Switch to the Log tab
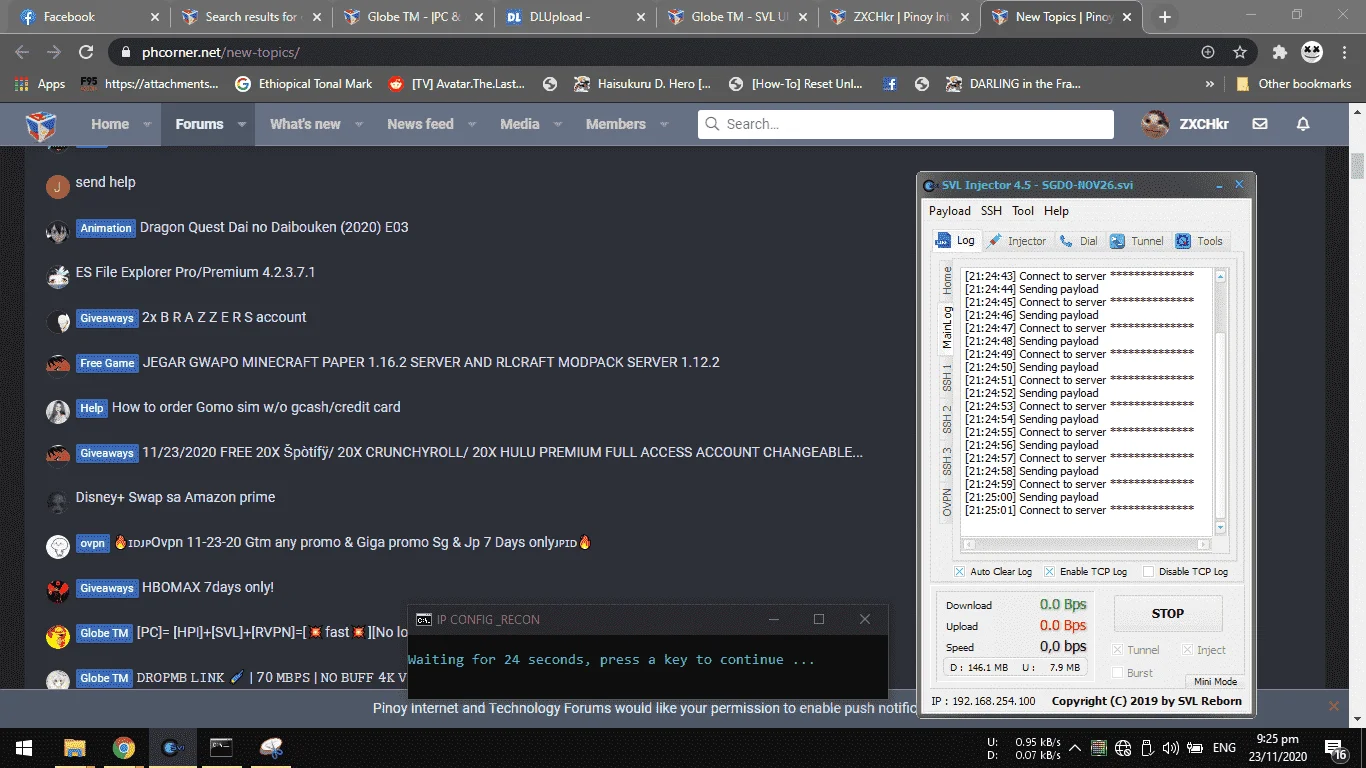Screen dimensions: 1366x768 956,240
